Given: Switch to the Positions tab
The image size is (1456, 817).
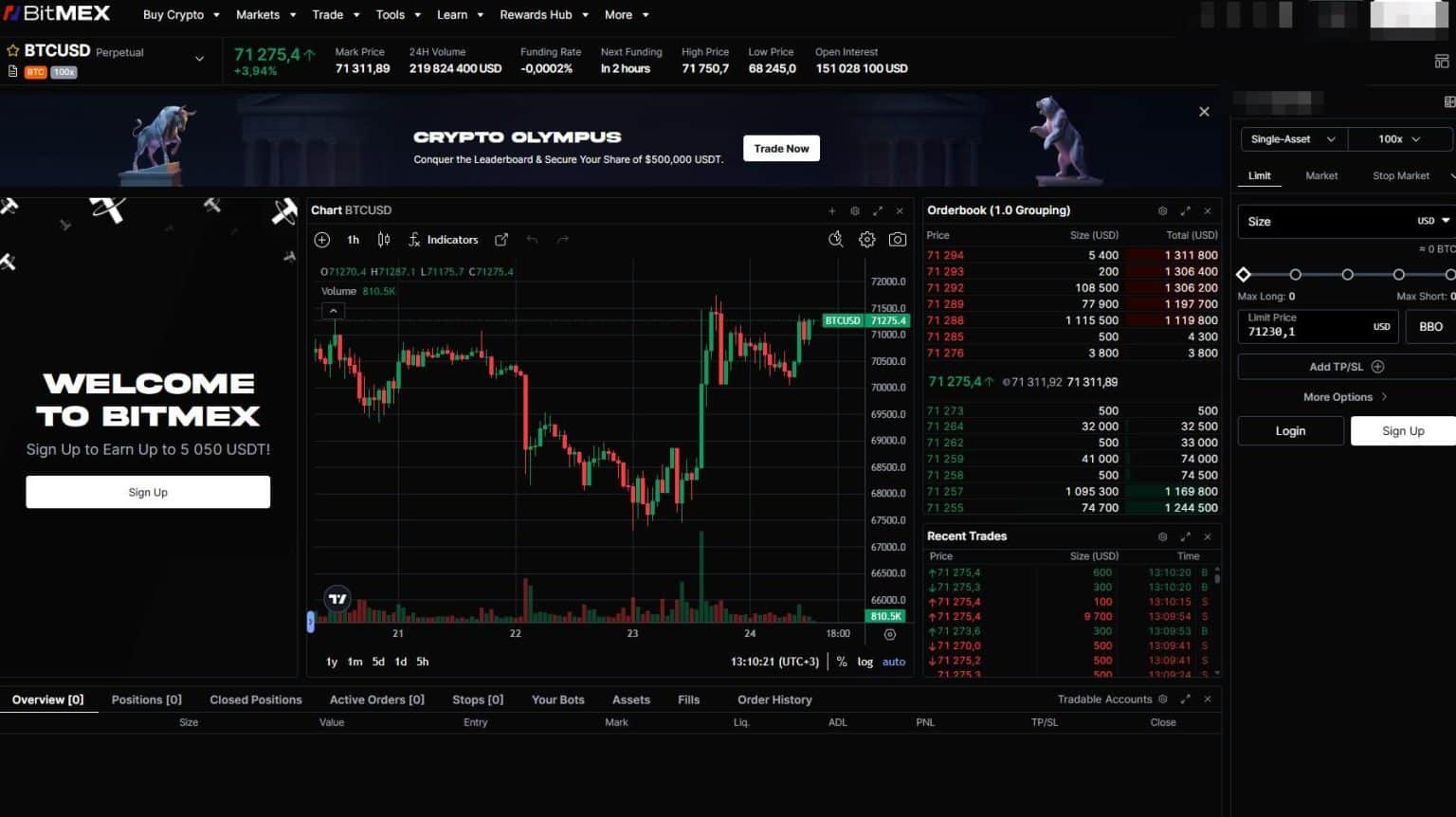Looking at the screenshot, I should click(145, 699).
